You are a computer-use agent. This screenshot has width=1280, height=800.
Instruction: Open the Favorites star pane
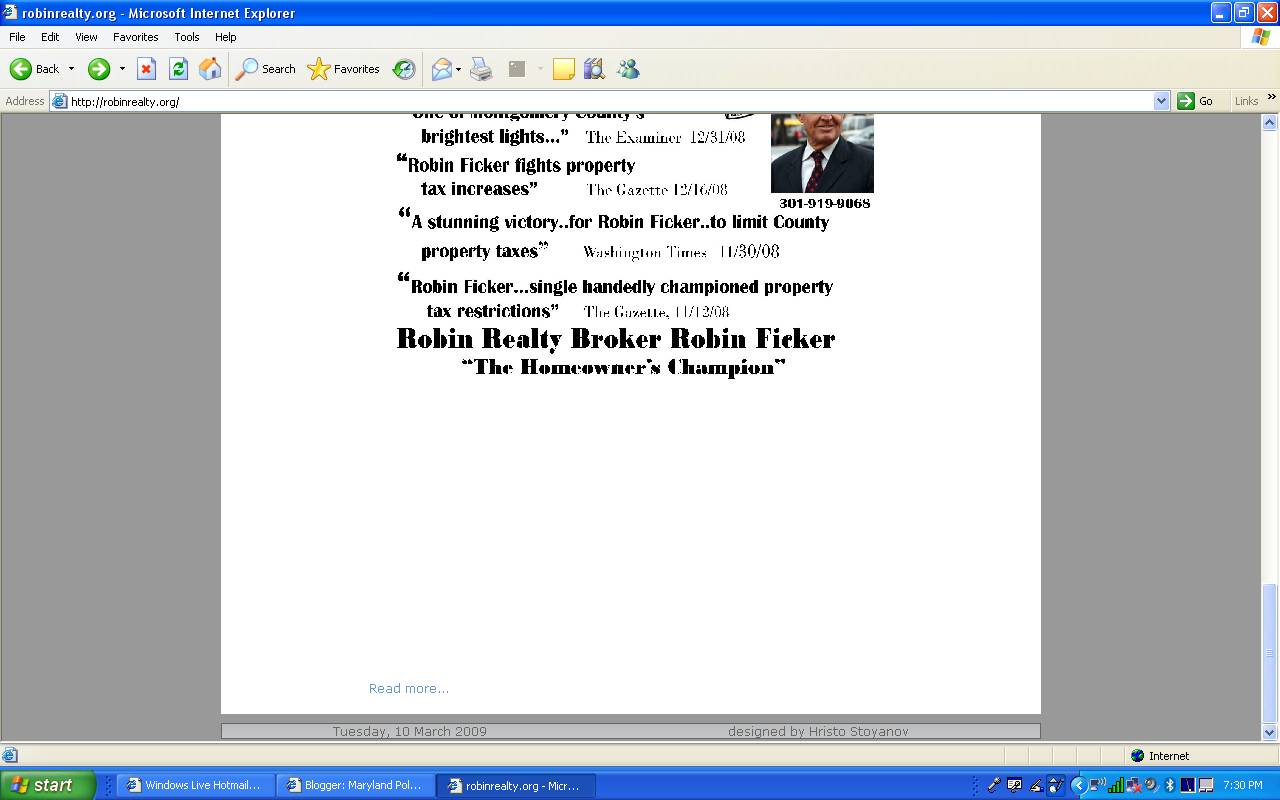(x=344, y=69)
